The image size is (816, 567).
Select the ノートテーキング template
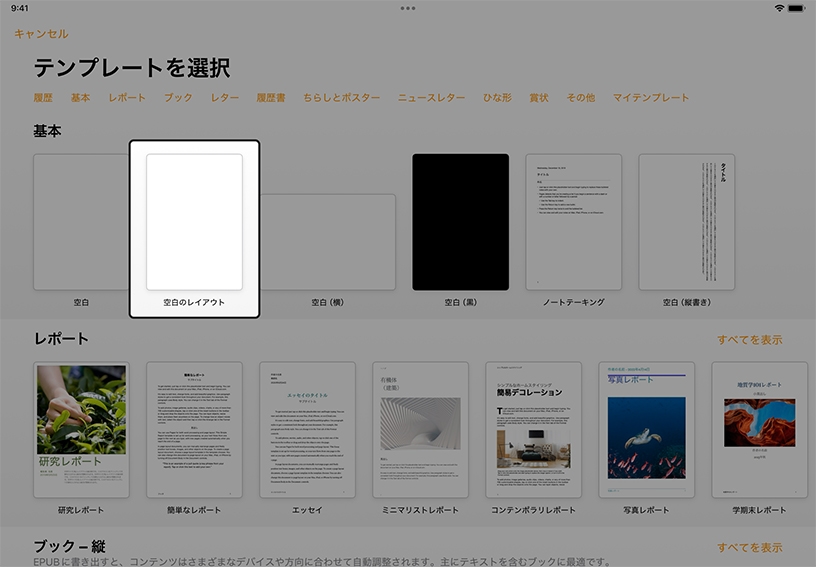[x=574, y=222]
